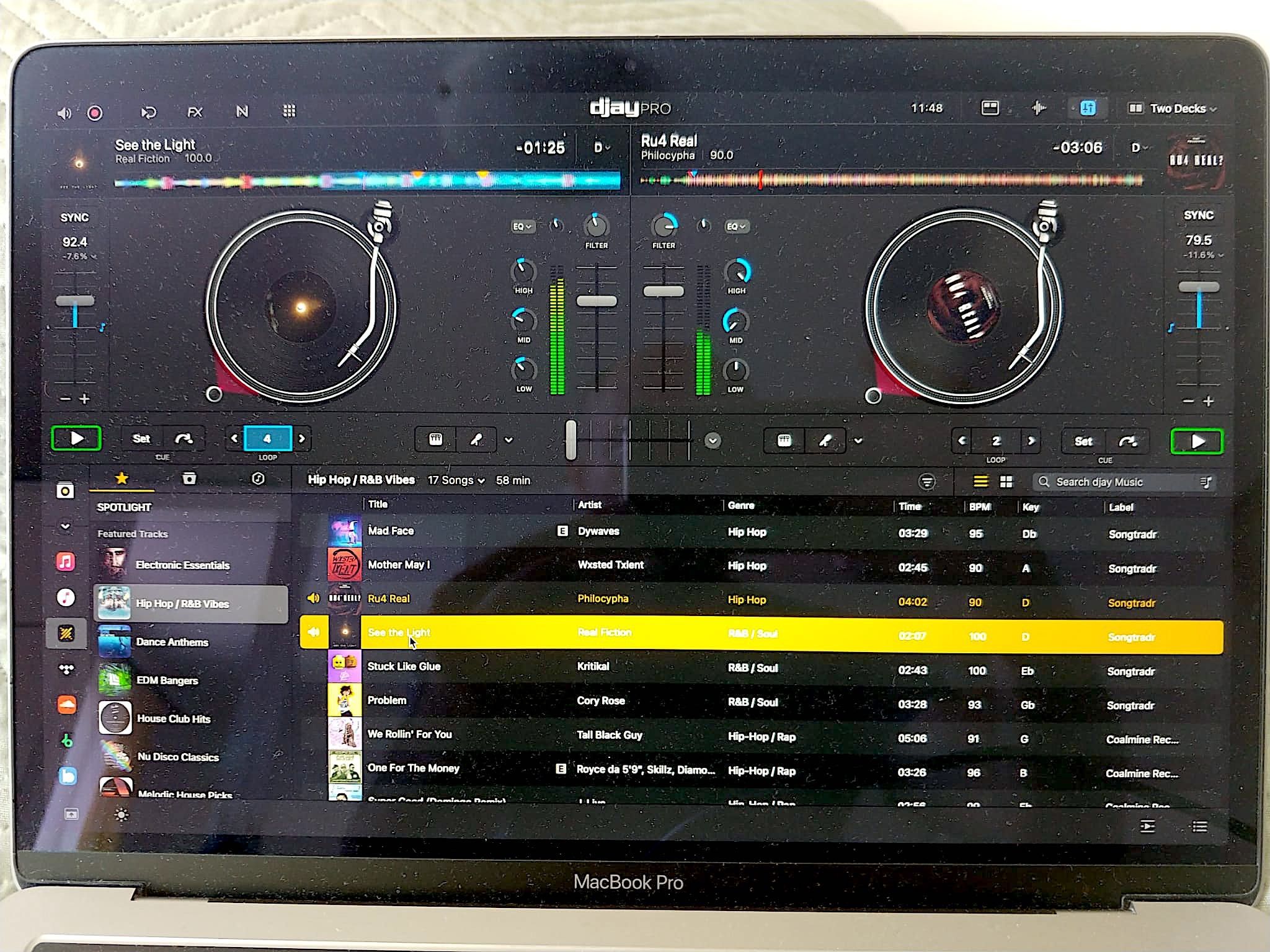Switch library to grid view
The width and height of the screenshot is (1270, 952).
pos(1006,482)
